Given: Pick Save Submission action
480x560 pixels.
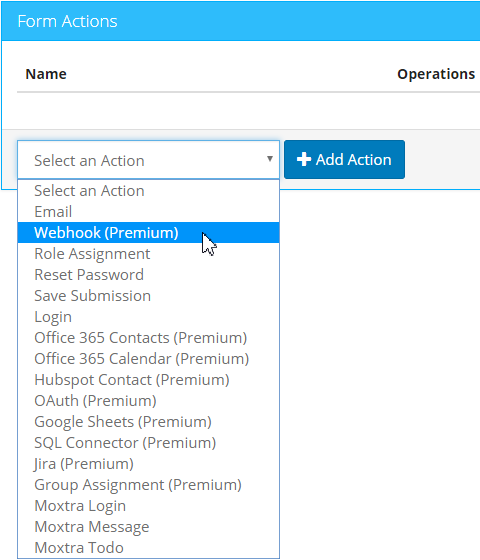Looking at the screenshot, I should coord(148,296).
